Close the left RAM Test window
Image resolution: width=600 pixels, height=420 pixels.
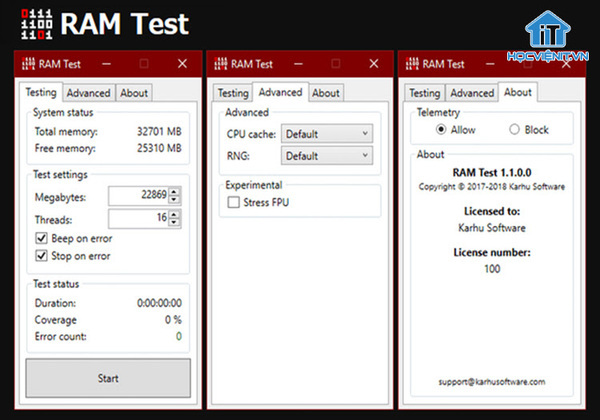(x=183, y=63)
